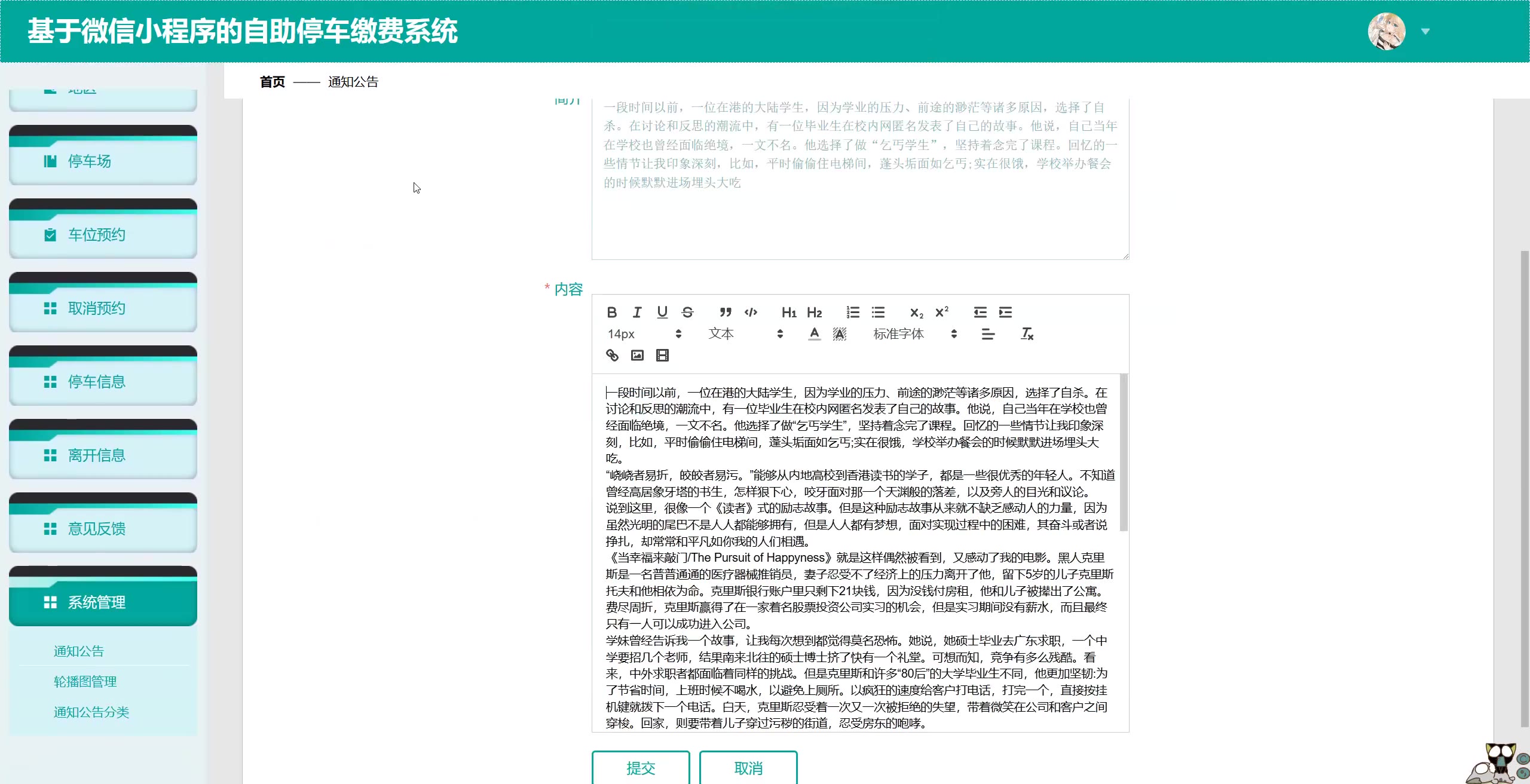
Task: Open the 标准字体 font family dropdown
Action: click(914, 334)
